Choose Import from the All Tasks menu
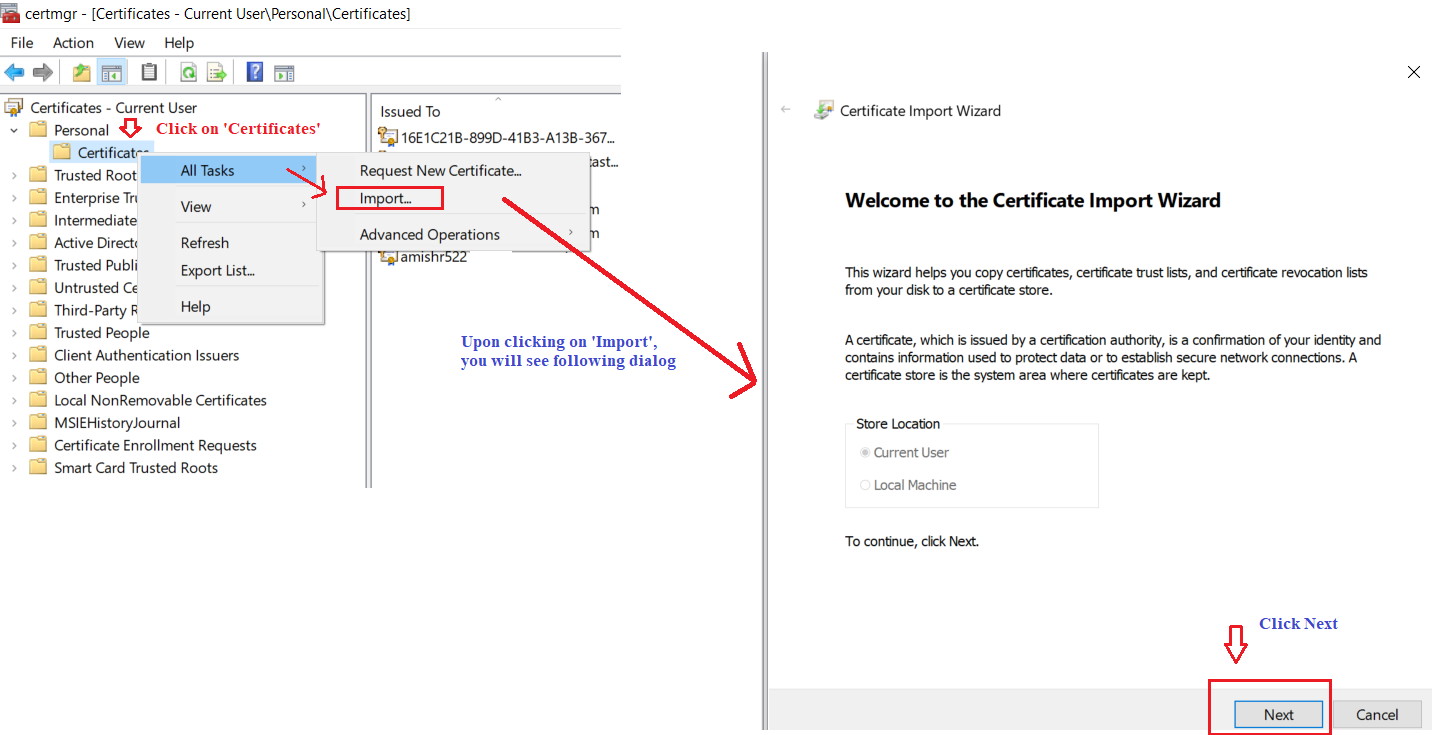 389,197
